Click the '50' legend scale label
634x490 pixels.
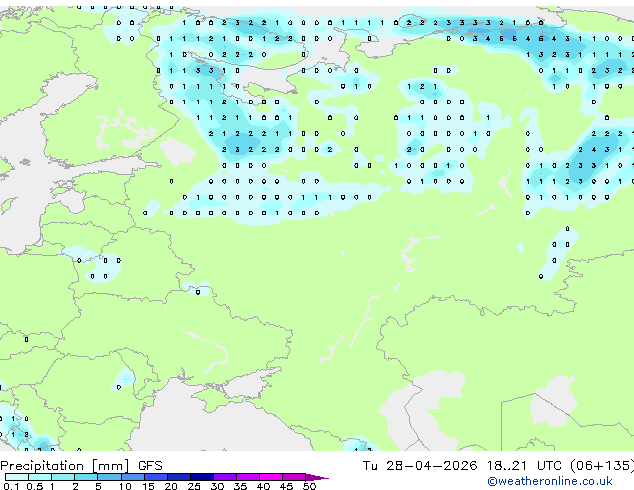[309, 486]
